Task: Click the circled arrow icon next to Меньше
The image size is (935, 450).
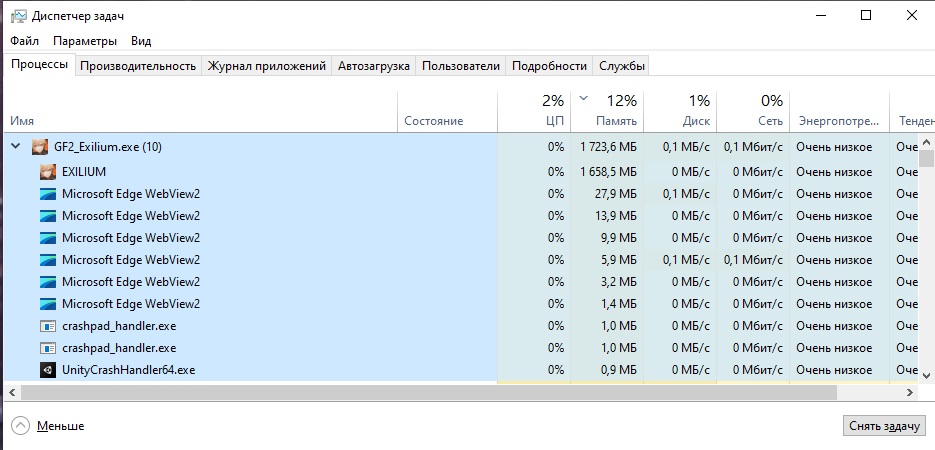Action: (20, 426)
